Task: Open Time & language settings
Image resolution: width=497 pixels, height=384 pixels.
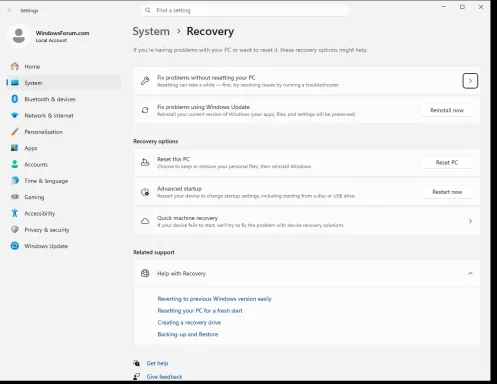Action: click(x=63, y=180)
